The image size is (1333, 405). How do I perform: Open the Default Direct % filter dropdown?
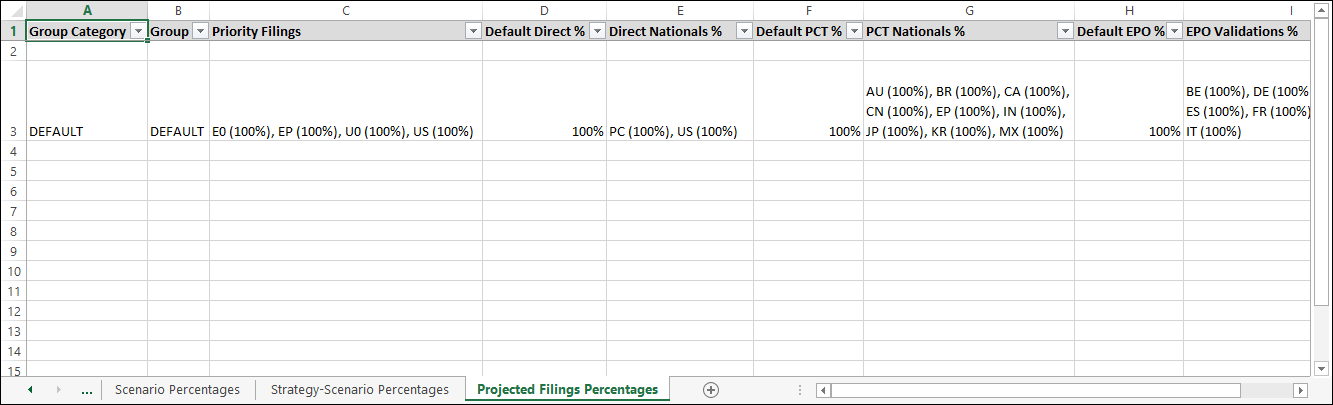597,32
